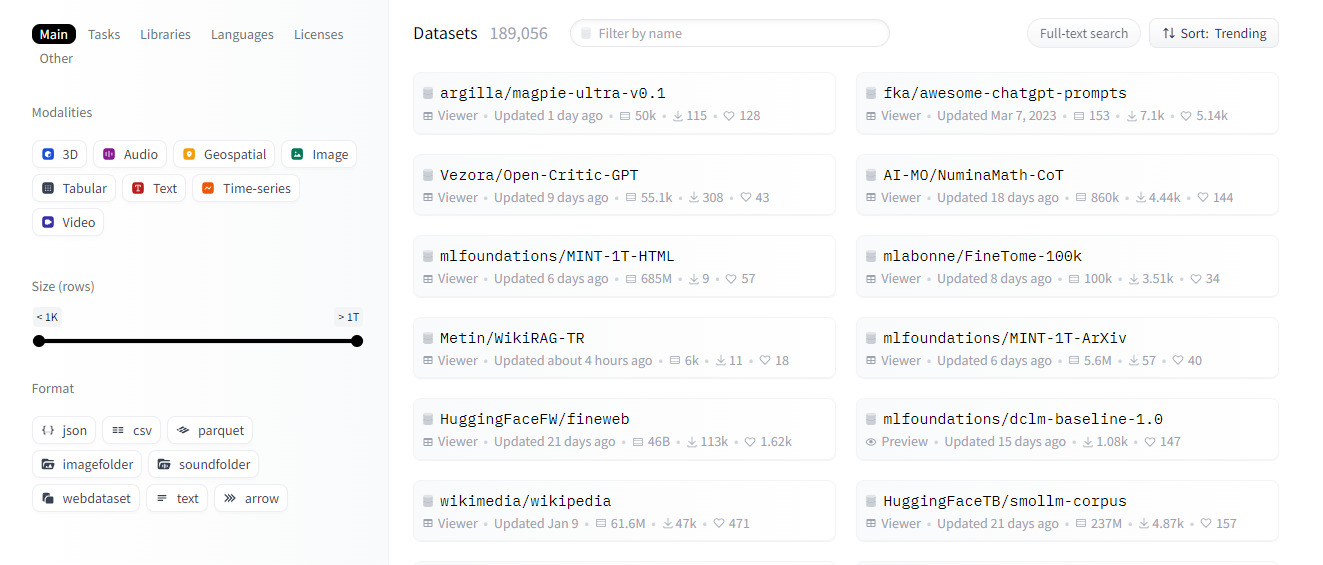Click the dataset icon beside HuggingFaceFW/fineweb
Viewport: 1323px width, 565px height.
click(x=428, y=419)
